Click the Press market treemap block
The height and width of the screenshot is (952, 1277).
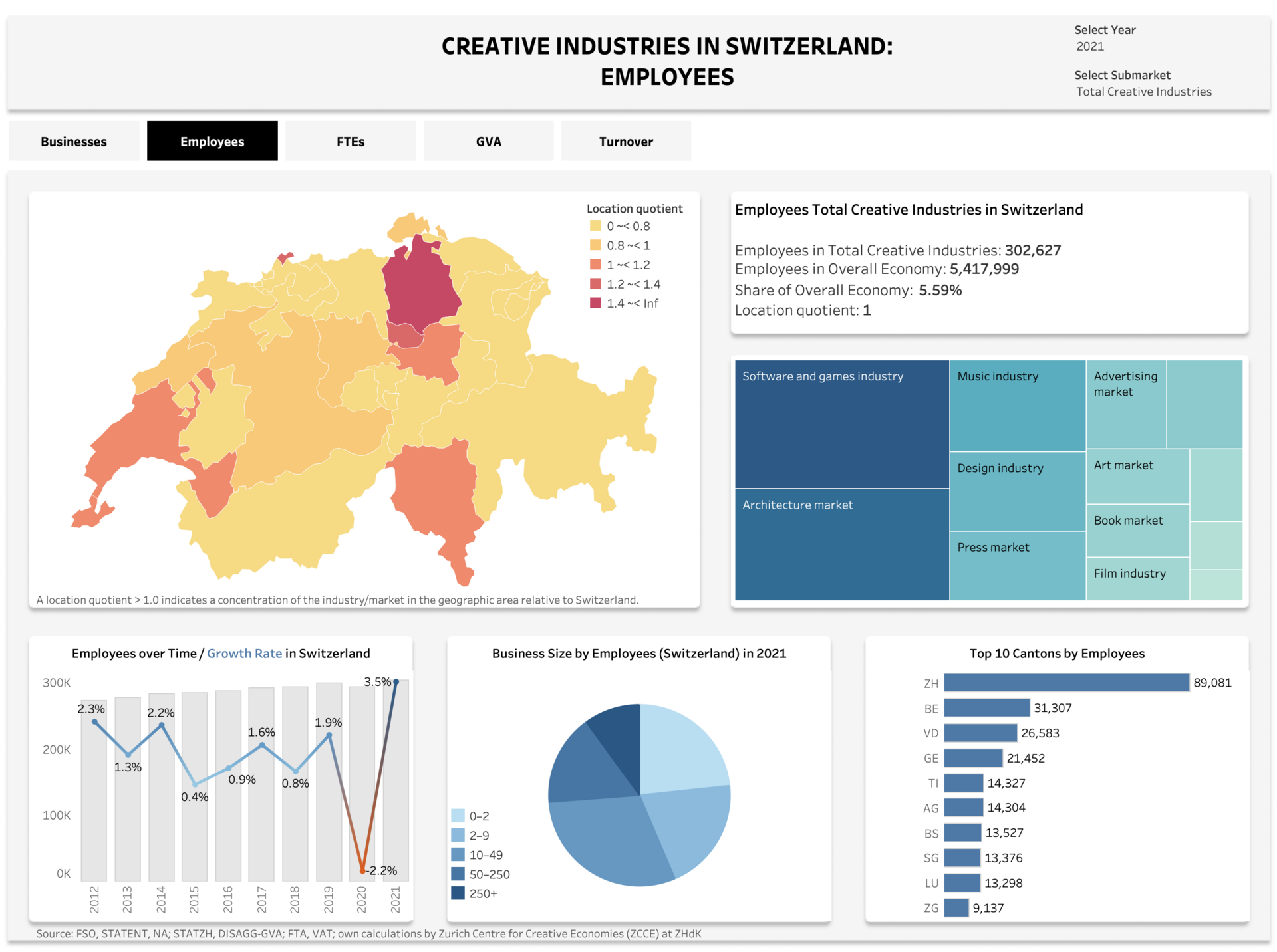point(1018,565)
